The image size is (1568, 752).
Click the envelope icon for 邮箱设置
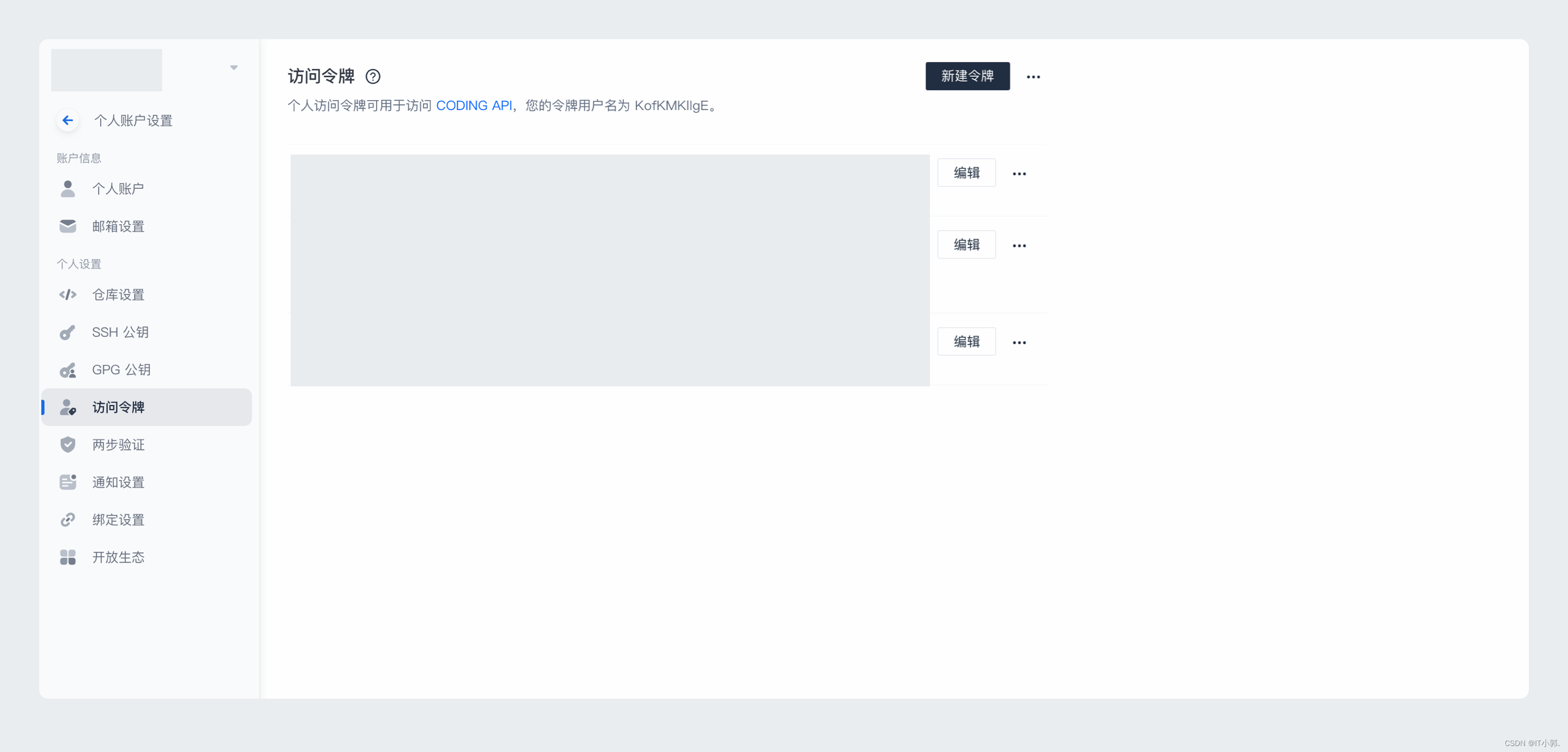pos(68,226)
